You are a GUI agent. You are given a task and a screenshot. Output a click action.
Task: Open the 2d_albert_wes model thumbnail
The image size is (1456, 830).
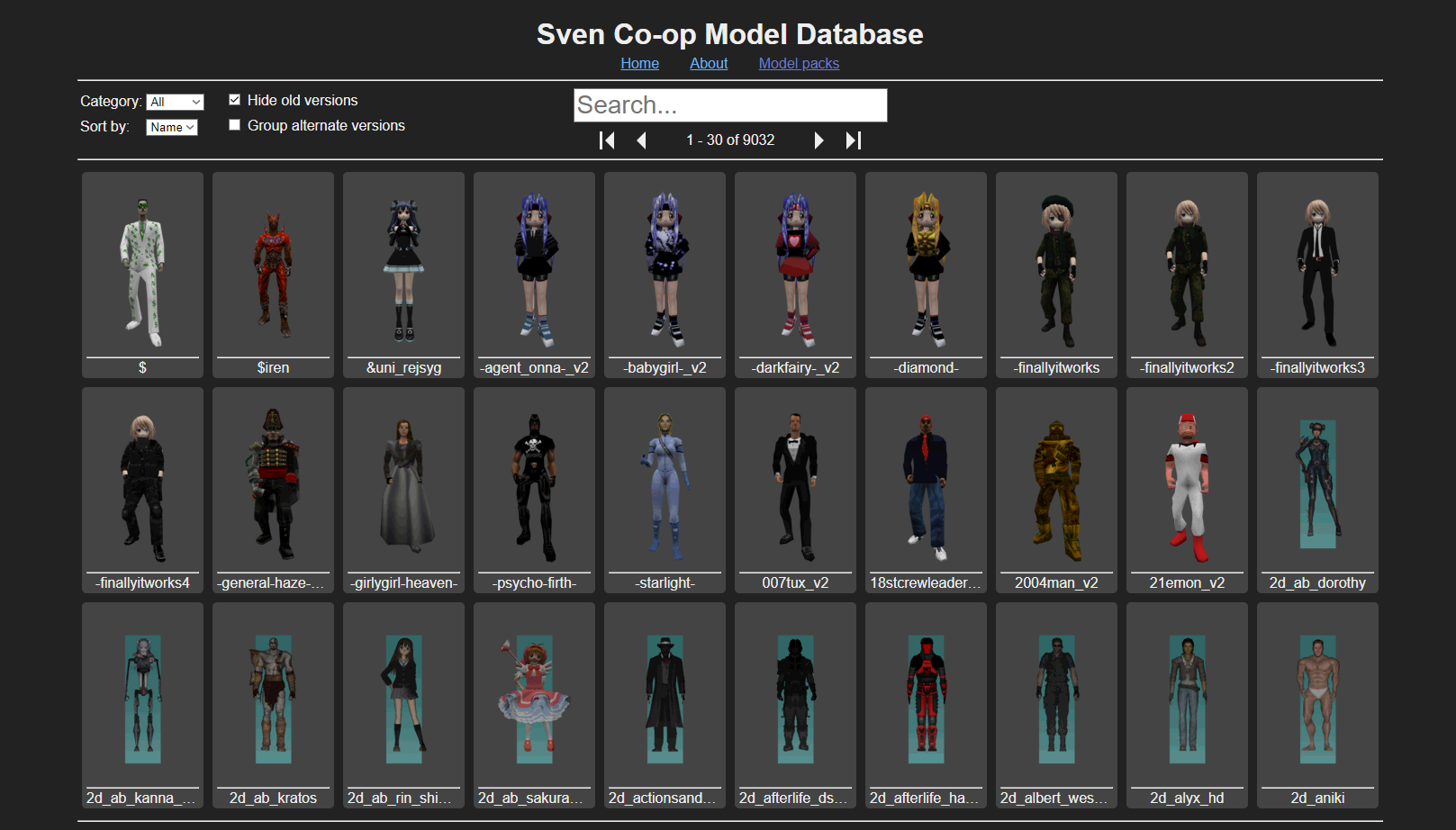1056,706
